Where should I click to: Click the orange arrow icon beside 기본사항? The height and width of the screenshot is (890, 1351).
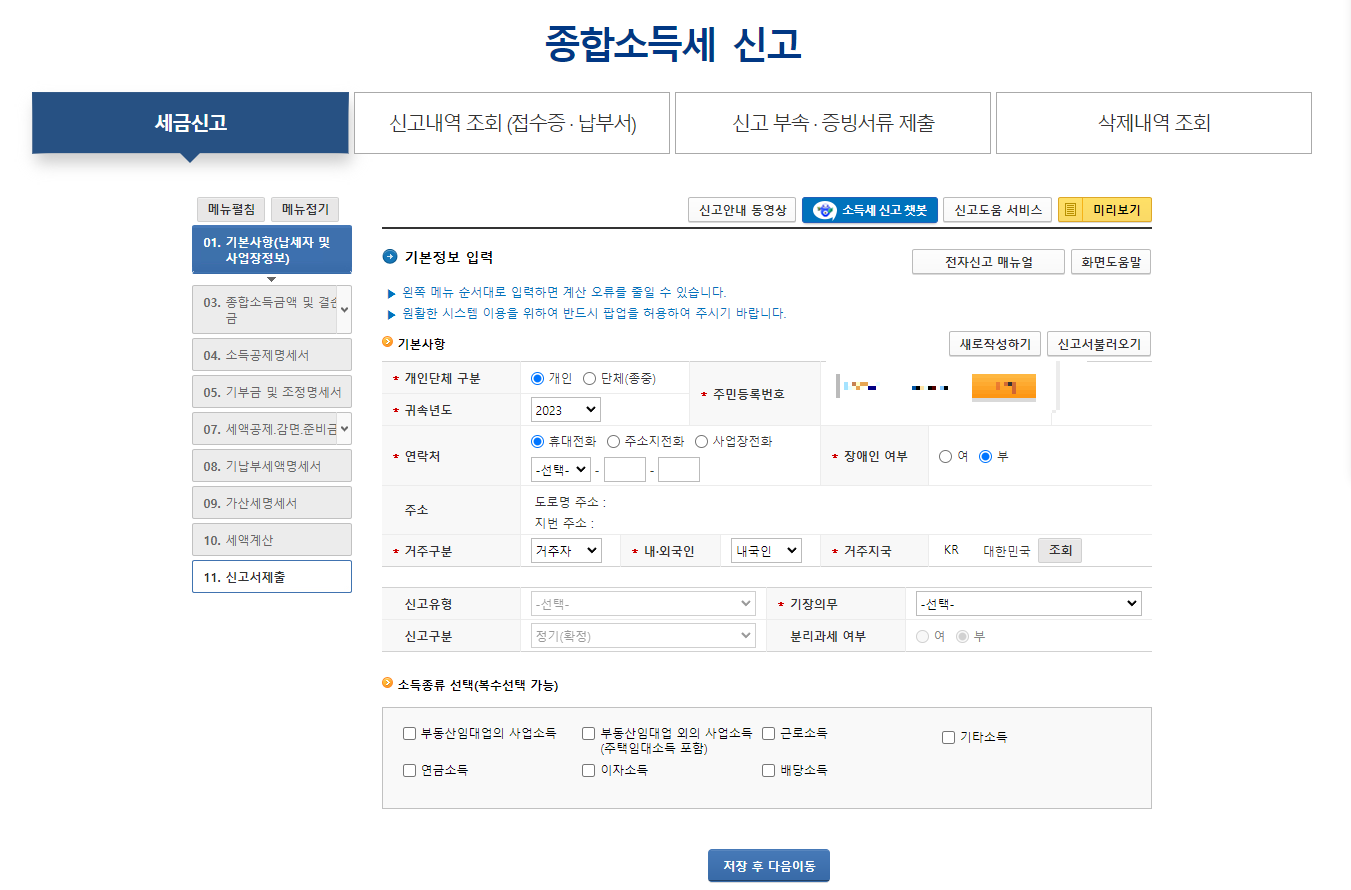(x=388, y=342)
